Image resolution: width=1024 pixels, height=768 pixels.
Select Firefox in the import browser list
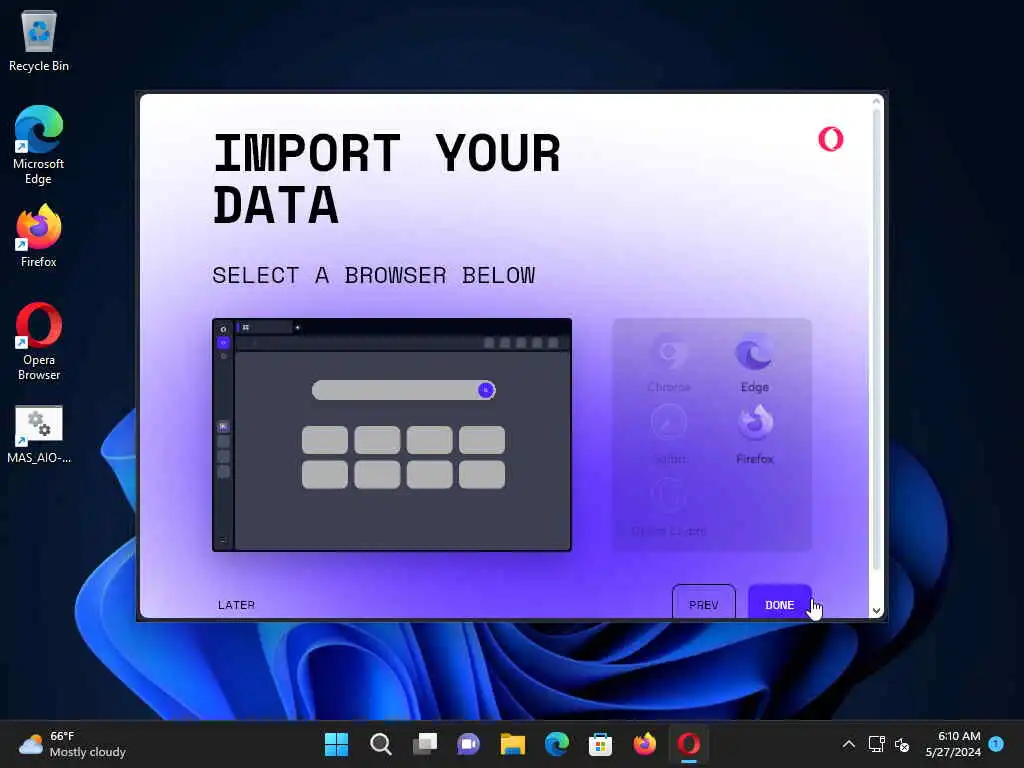(755, 434)
